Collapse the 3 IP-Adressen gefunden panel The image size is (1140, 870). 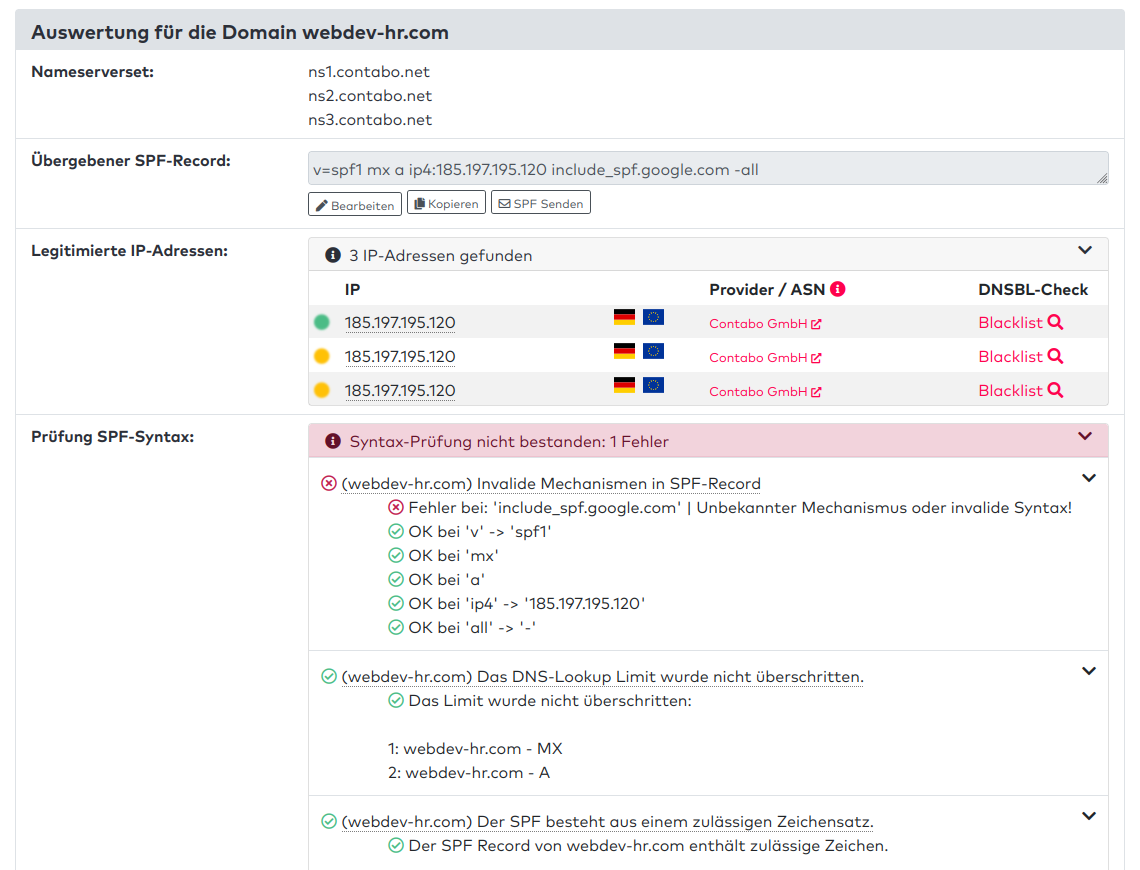1085,250
